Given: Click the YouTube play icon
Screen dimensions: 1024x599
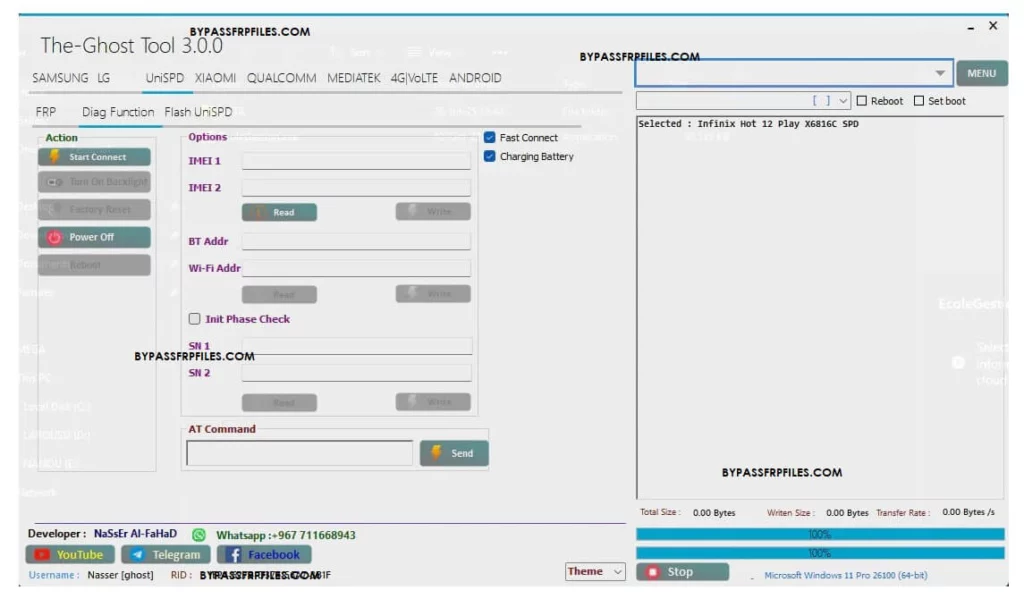Looking at the screenshot, I should 42,555.
